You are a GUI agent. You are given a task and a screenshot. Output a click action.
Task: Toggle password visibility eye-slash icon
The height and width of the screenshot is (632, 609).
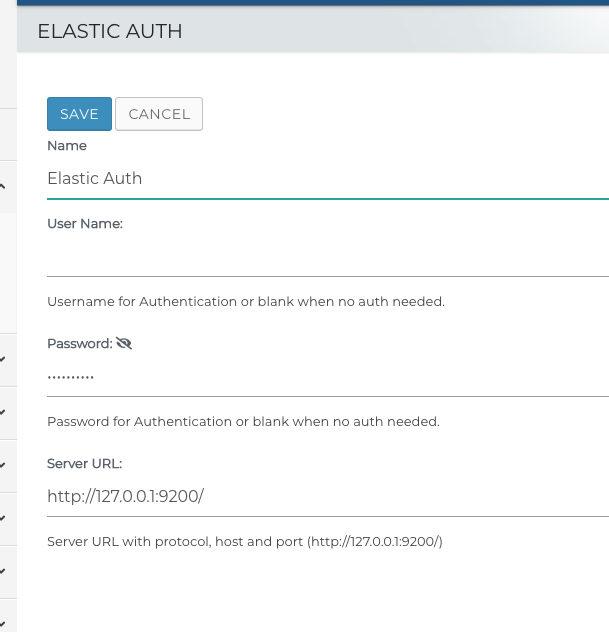[124, 344]
